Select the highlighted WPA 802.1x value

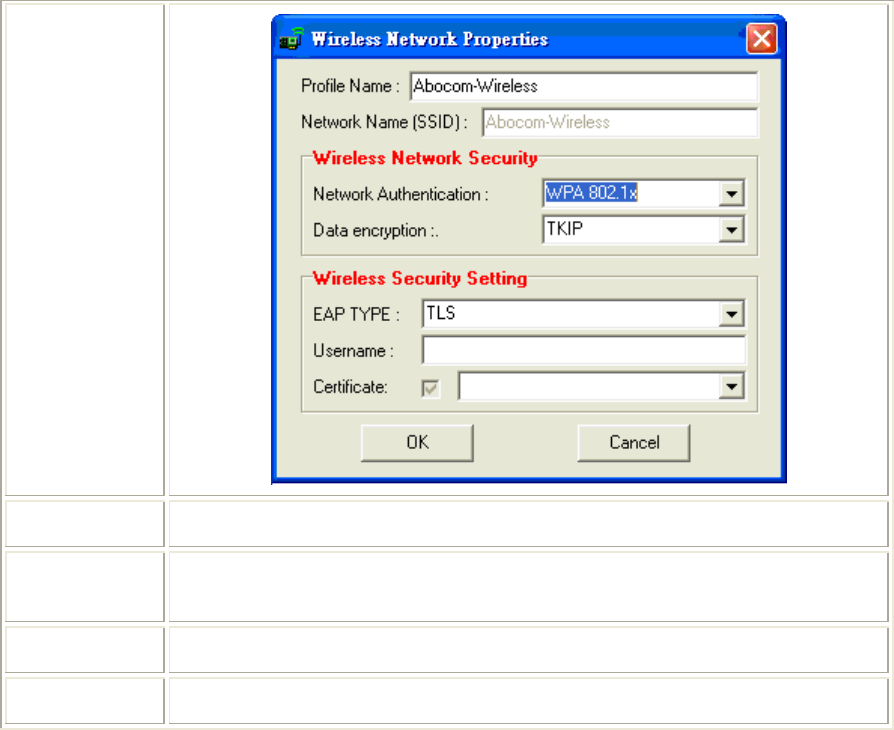591,193
